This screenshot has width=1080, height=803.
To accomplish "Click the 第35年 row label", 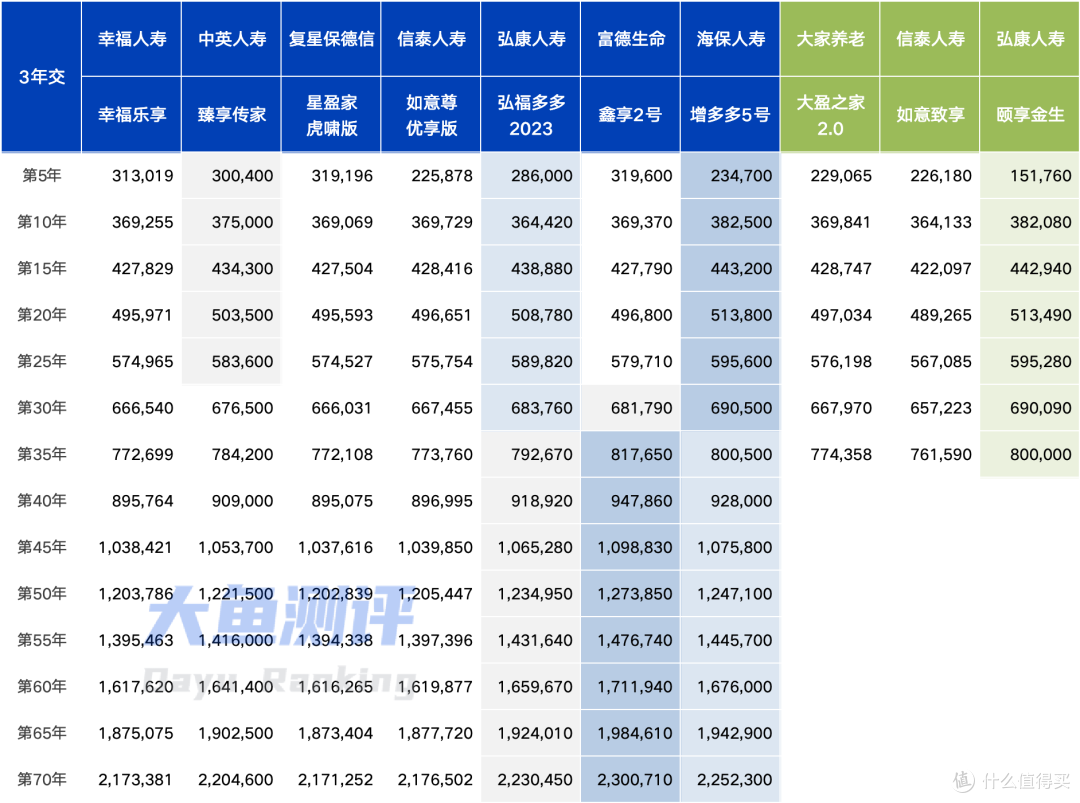I will [42, 455].
